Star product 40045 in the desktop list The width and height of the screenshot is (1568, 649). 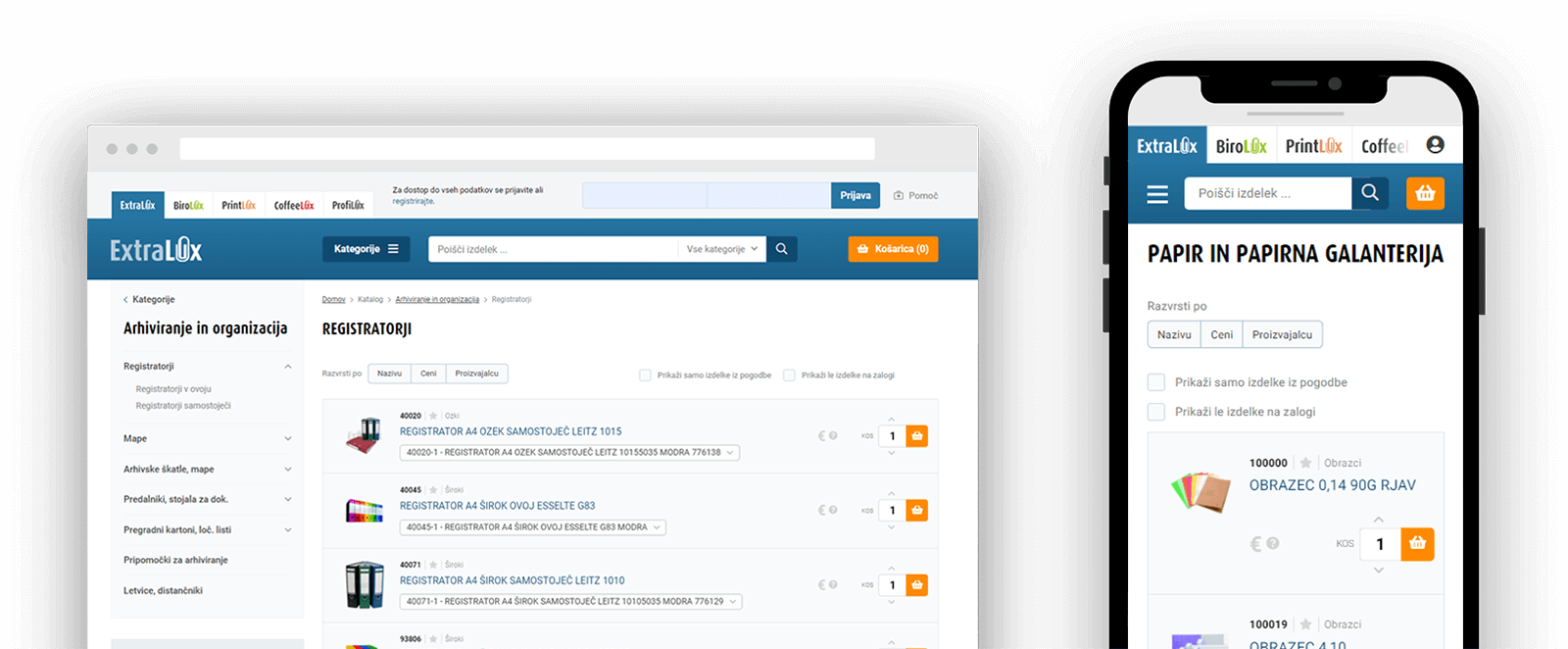[x=433, y=490]
